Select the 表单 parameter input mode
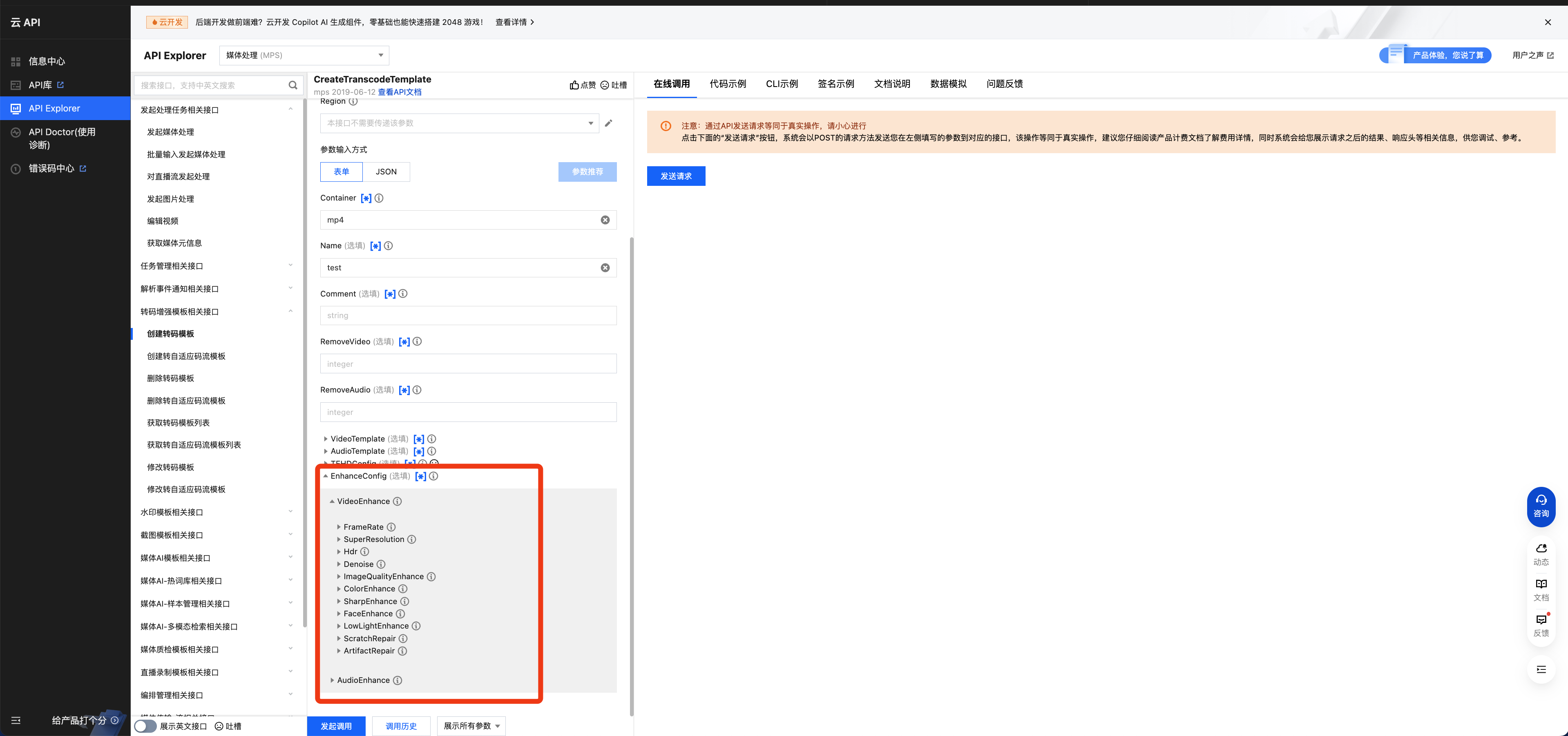Screen dimensions: 1568x736 [342, 172]
